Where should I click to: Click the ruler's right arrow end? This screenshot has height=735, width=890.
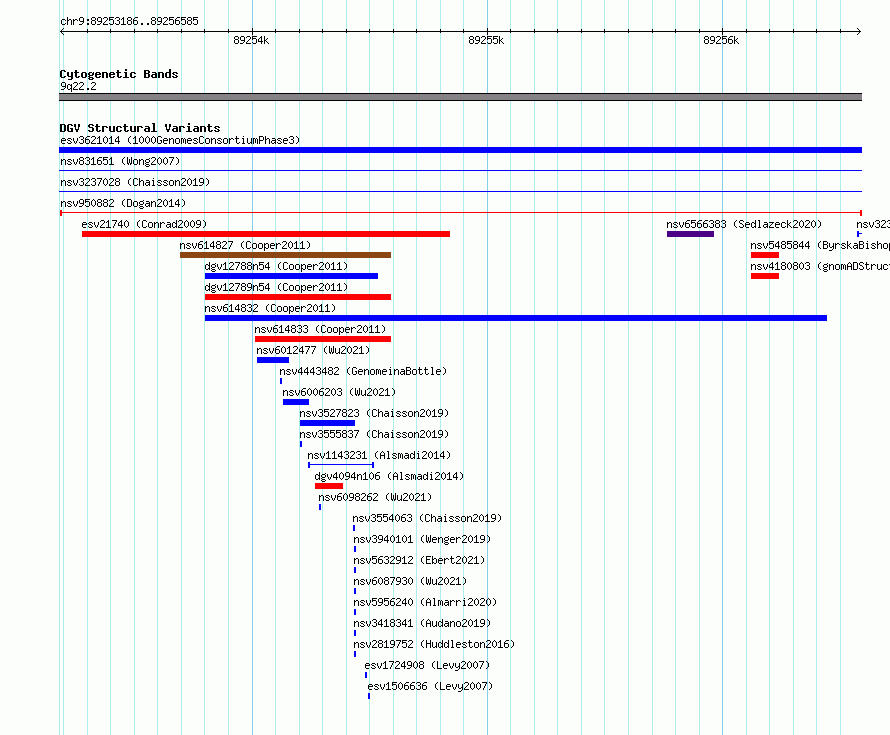click(x=859, y=32)
